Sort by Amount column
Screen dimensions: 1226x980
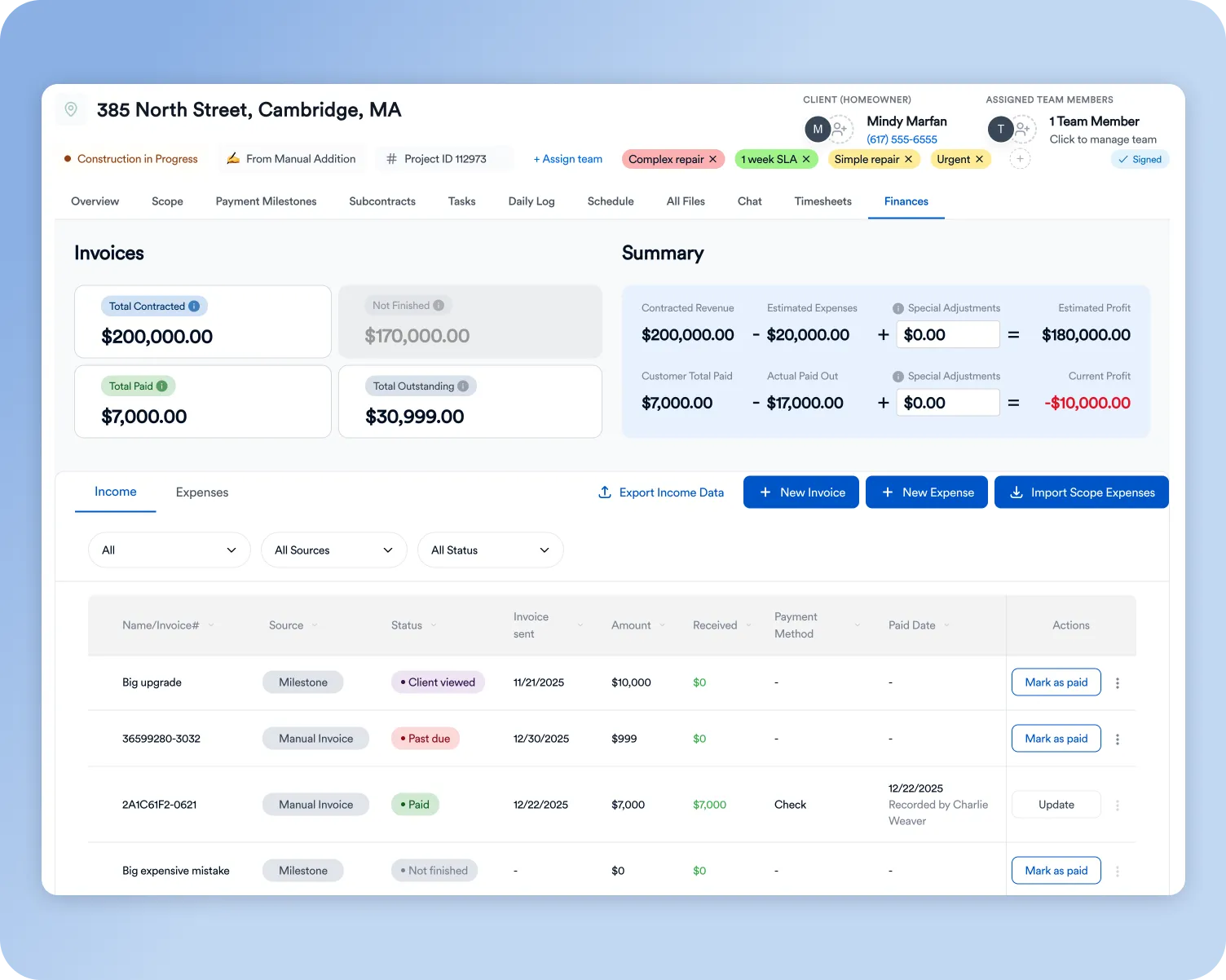pyautogui.click(x=662, y=625)
